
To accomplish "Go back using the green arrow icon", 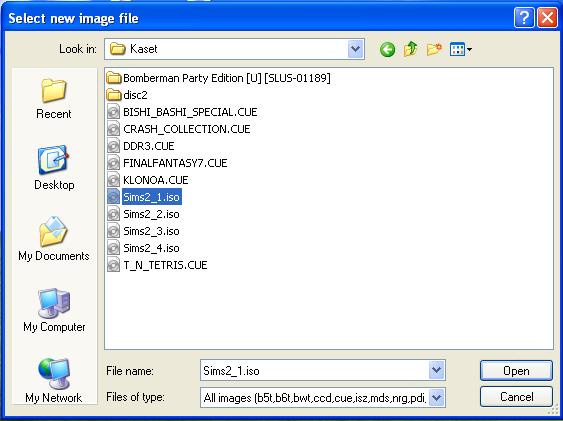I will pos(387,49).
